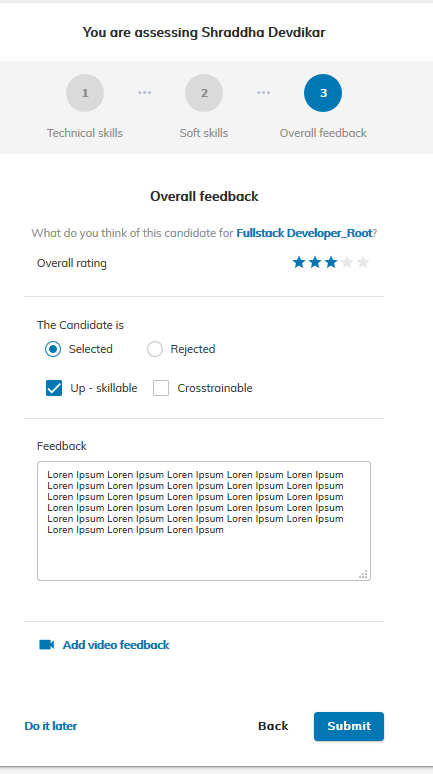Set overall rating to four stars
Image resolution: width=433 pixels, height=774 pixels.
tap(347, 262)
